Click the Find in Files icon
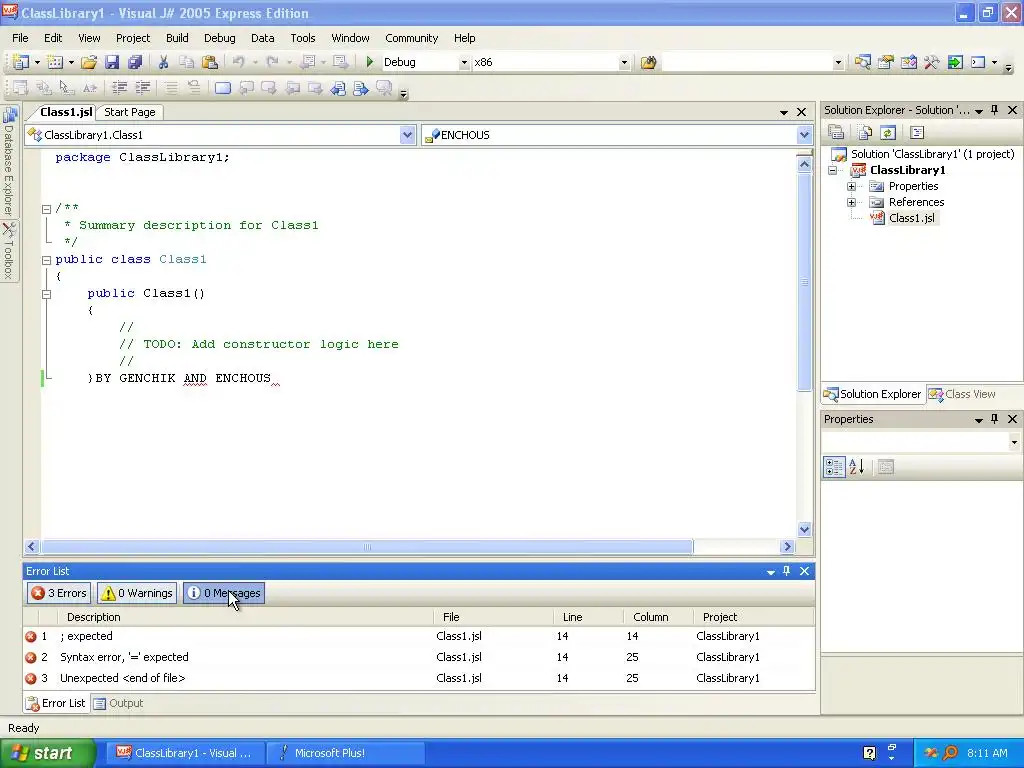 [x=648, y=62]
